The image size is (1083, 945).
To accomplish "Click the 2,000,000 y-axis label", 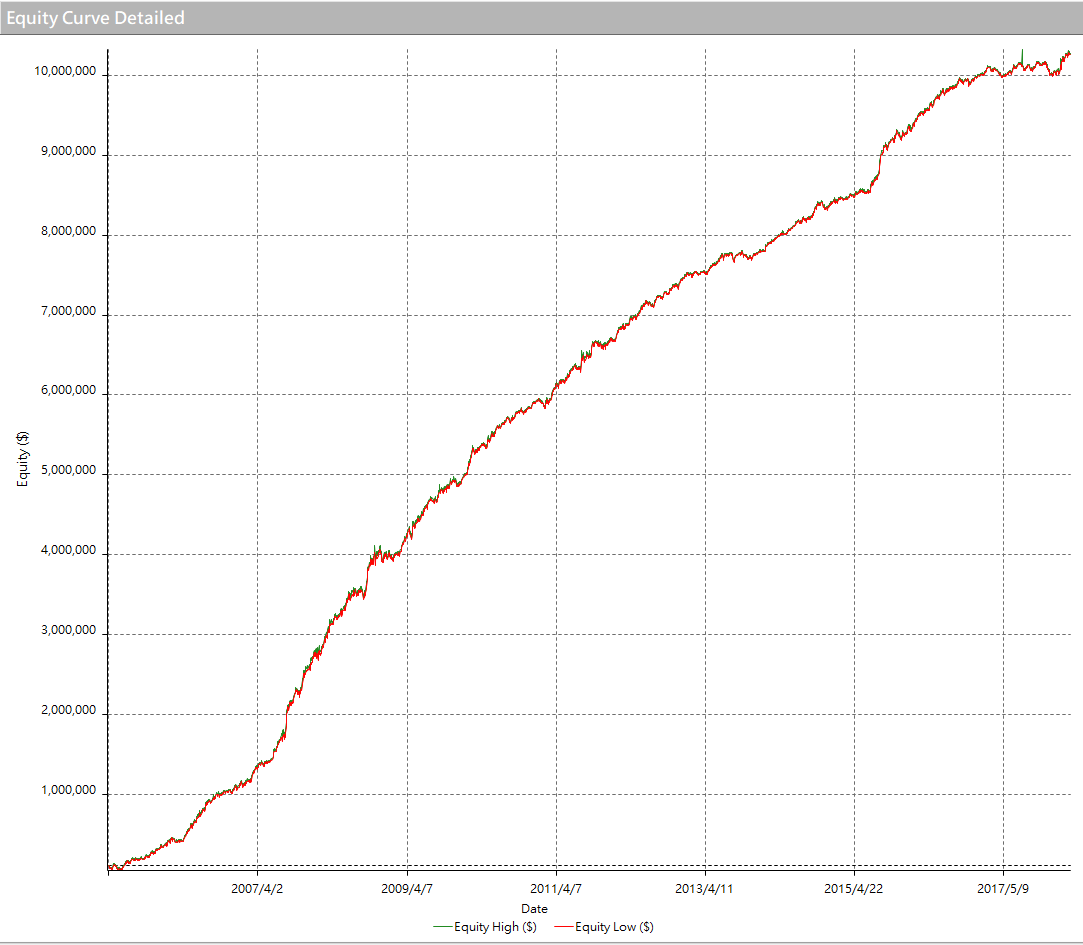I will (68, 710).
